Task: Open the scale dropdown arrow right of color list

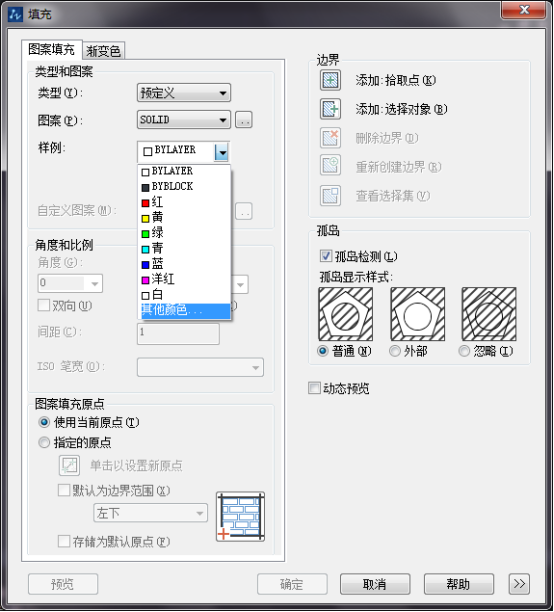Action: click(240, 284)
